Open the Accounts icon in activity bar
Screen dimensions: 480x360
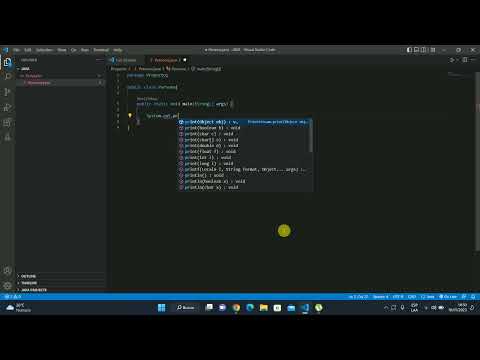click(8, 270)
